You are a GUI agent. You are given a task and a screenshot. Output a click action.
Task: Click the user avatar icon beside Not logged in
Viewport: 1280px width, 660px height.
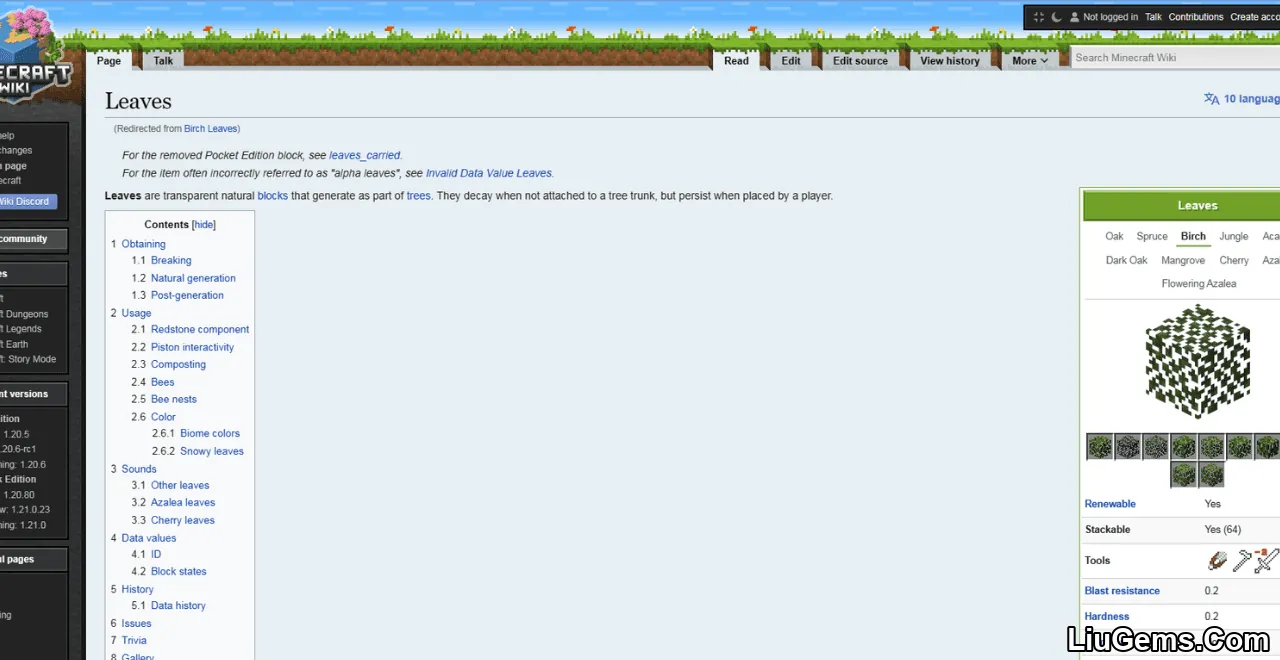tap(1075, 17)
